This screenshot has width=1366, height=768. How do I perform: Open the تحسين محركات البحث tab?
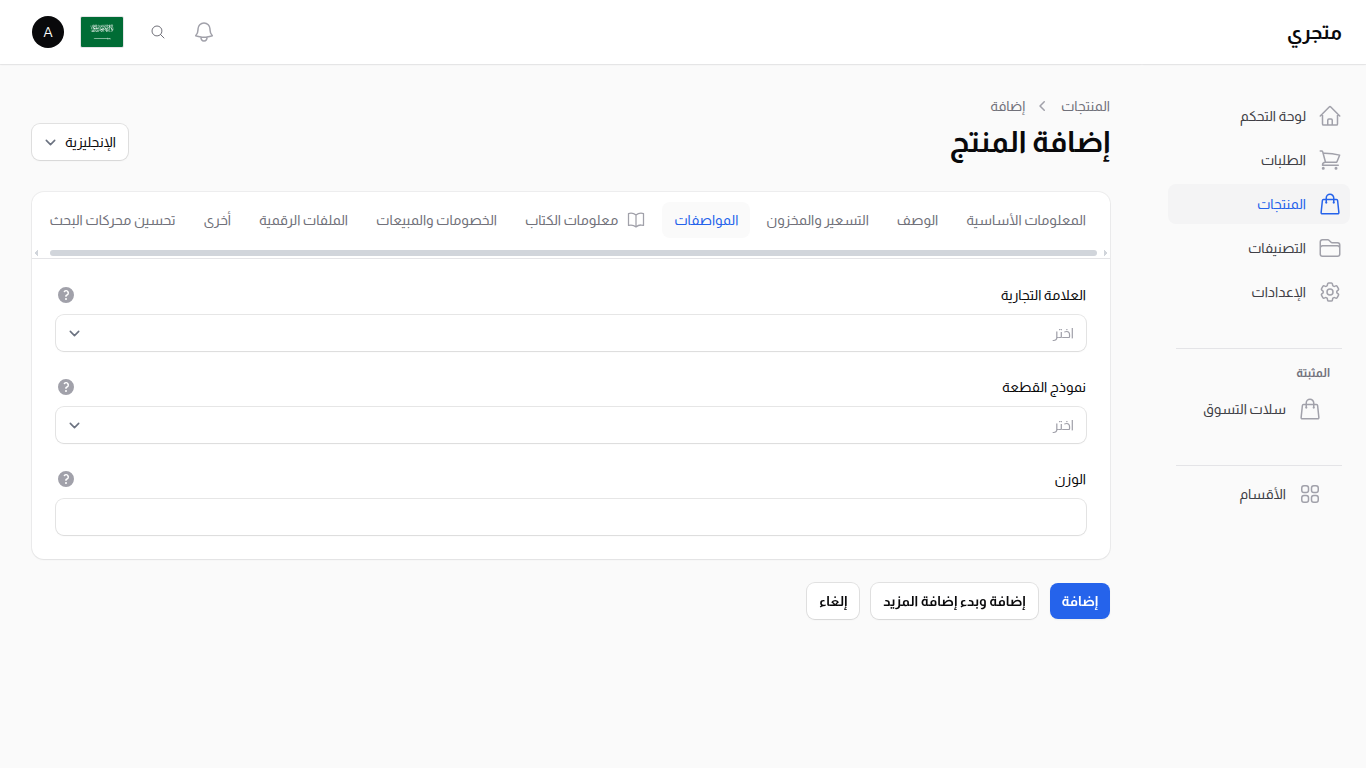pyautogui.click(x=113, y=220)
